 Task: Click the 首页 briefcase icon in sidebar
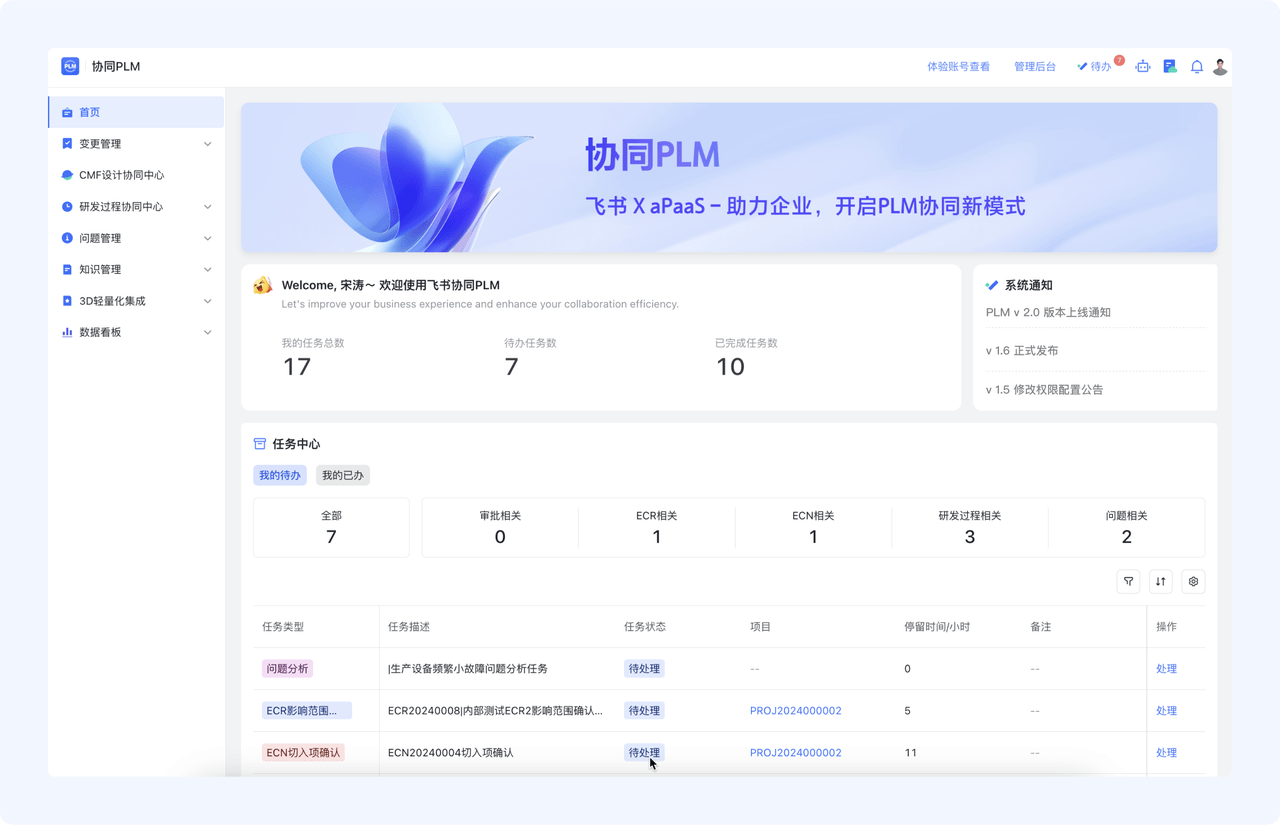(67, 113)
